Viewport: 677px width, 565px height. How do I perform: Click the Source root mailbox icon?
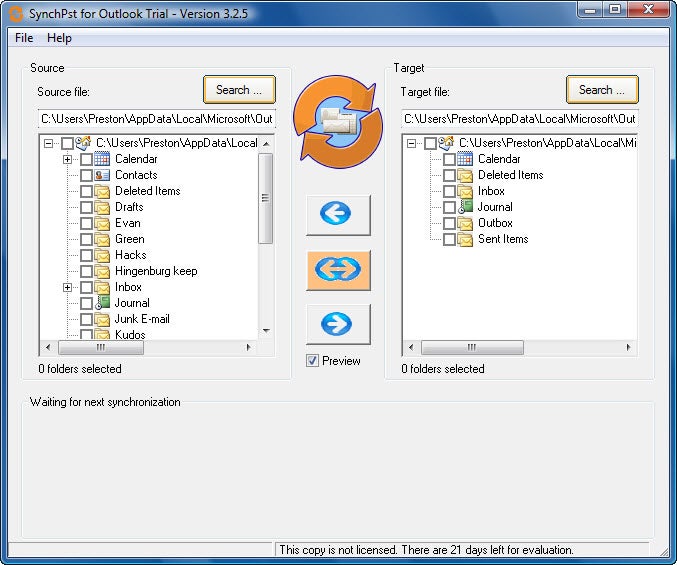point(83,142)
